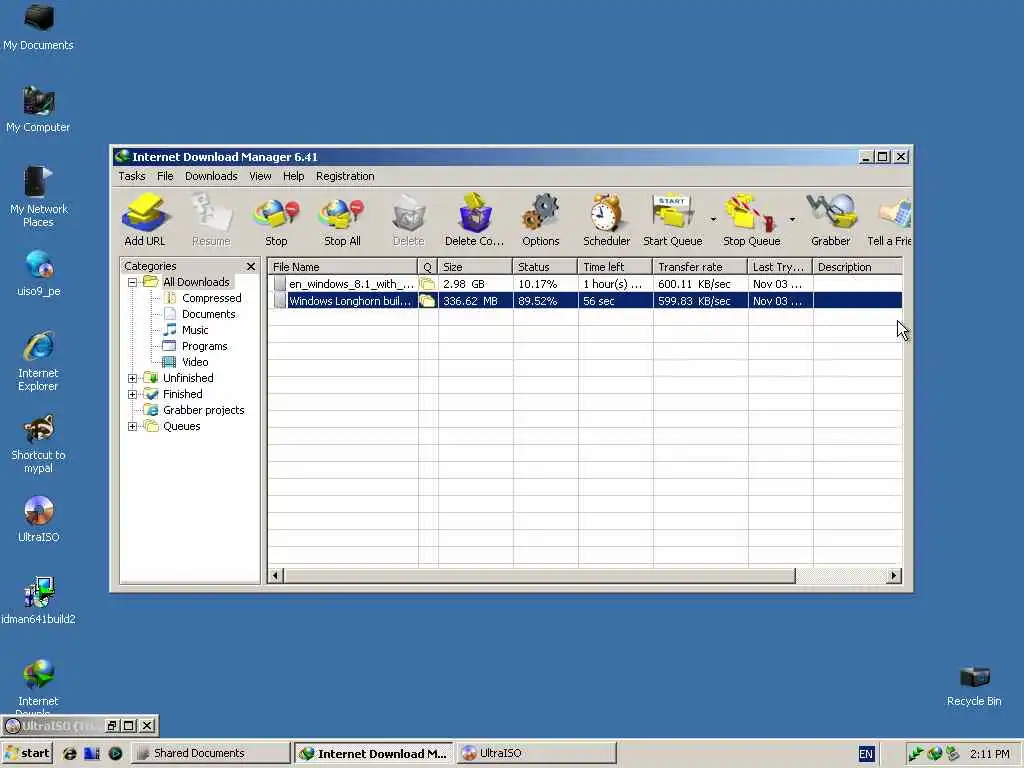
Task: Sort by the Description column header
Action: point(857,266)
